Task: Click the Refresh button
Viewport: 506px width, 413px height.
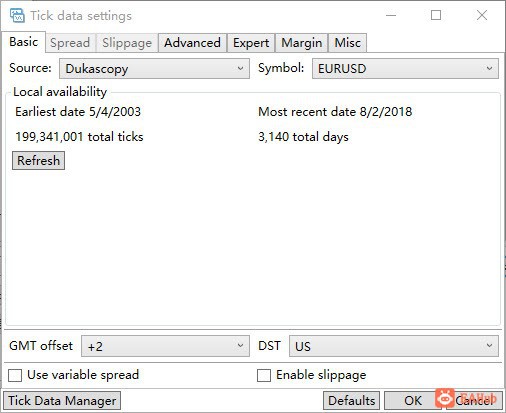Action: pyautogui.click(x=38, y=161)
